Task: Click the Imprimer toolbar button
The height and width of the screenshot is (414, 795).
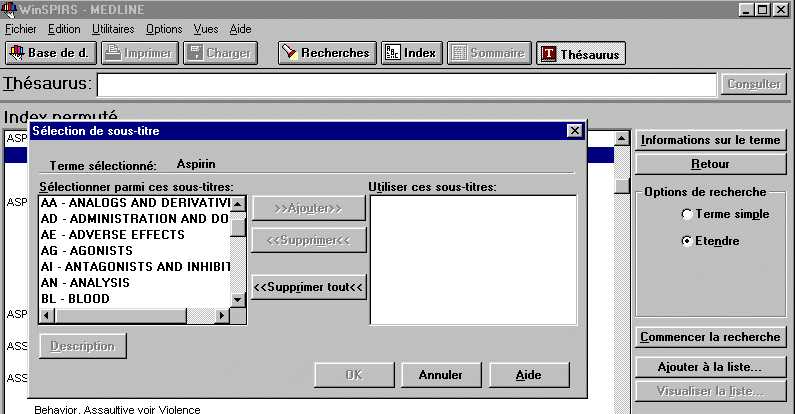Action: (140, 53)
